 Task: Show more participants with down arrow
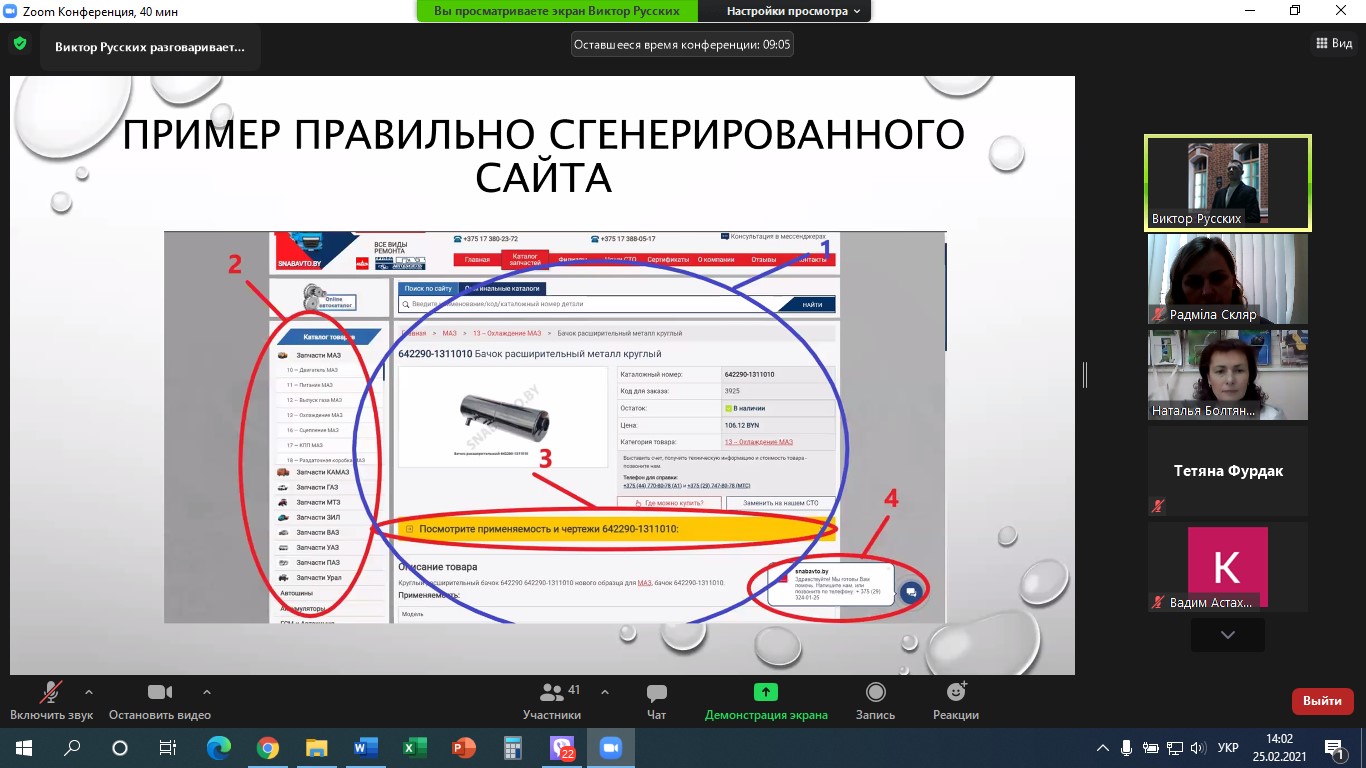[1228, 634]
